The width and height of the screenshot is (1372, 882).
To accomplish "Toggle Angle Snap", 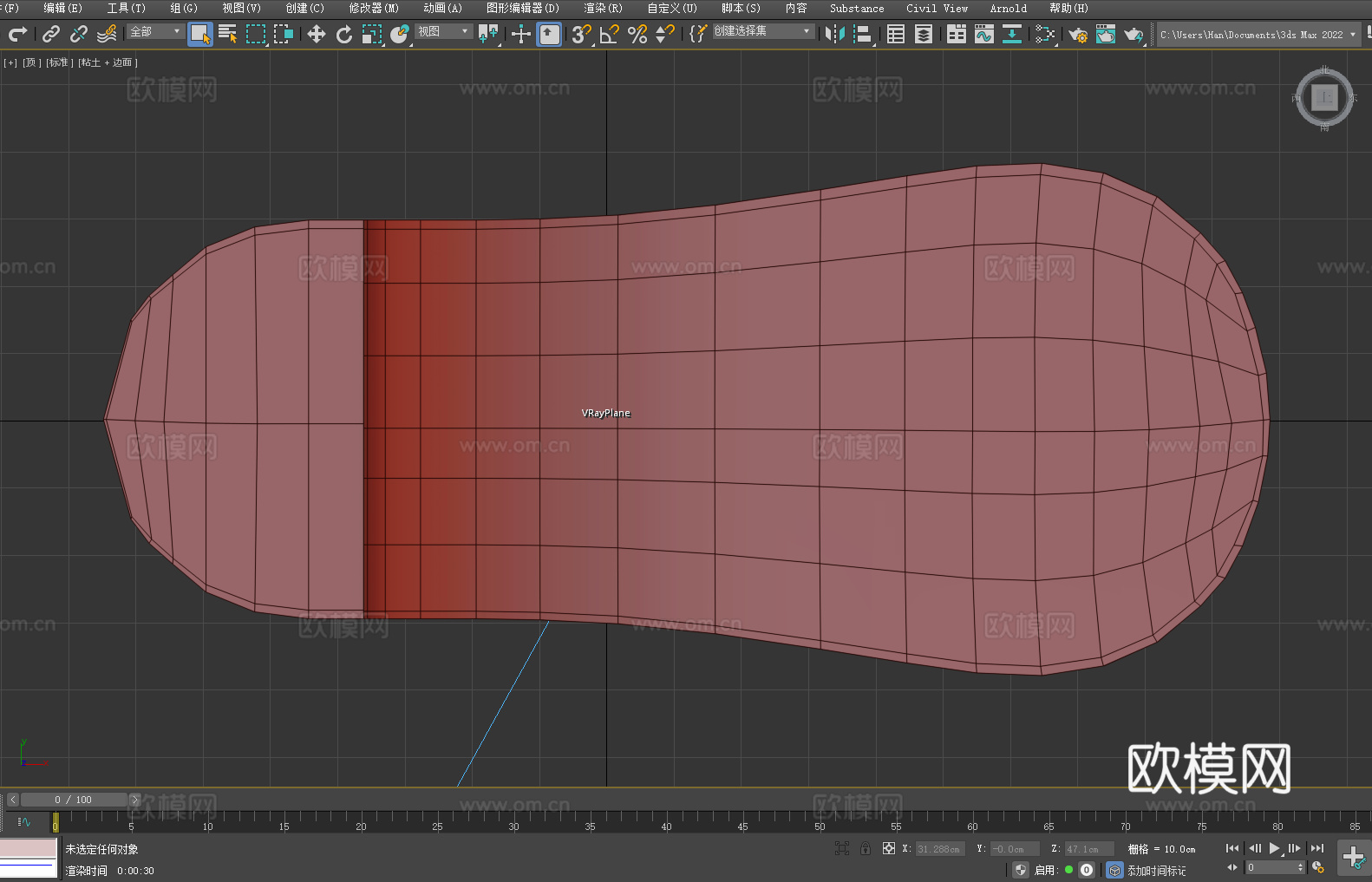I will 610,34.
